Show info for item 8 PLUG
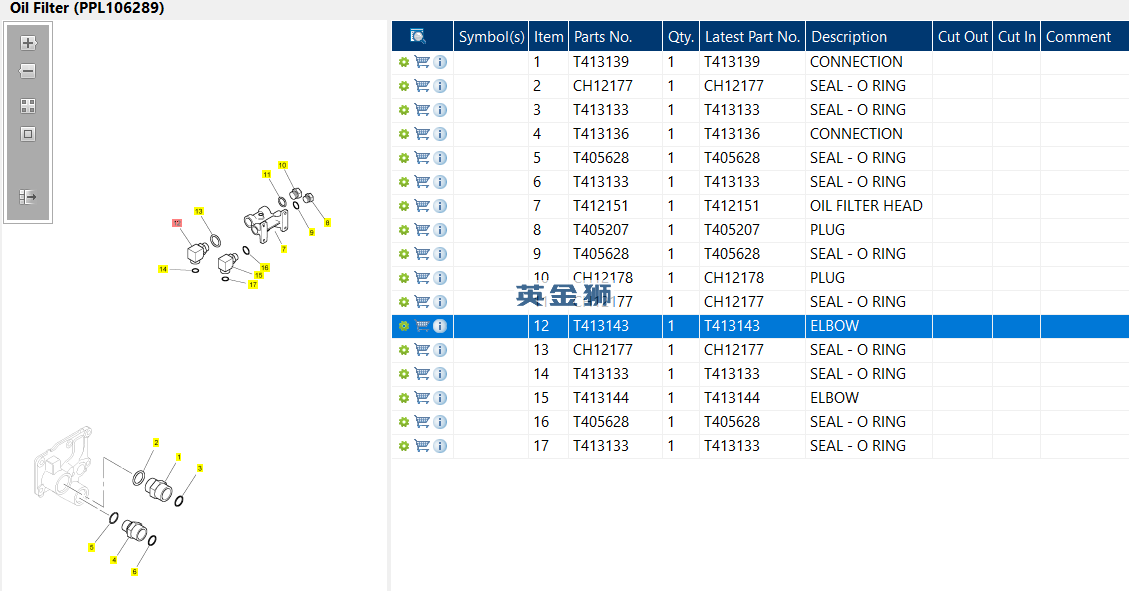This screenshot has width=1129, height=591. pyautogui.click(x=440, y=230)
